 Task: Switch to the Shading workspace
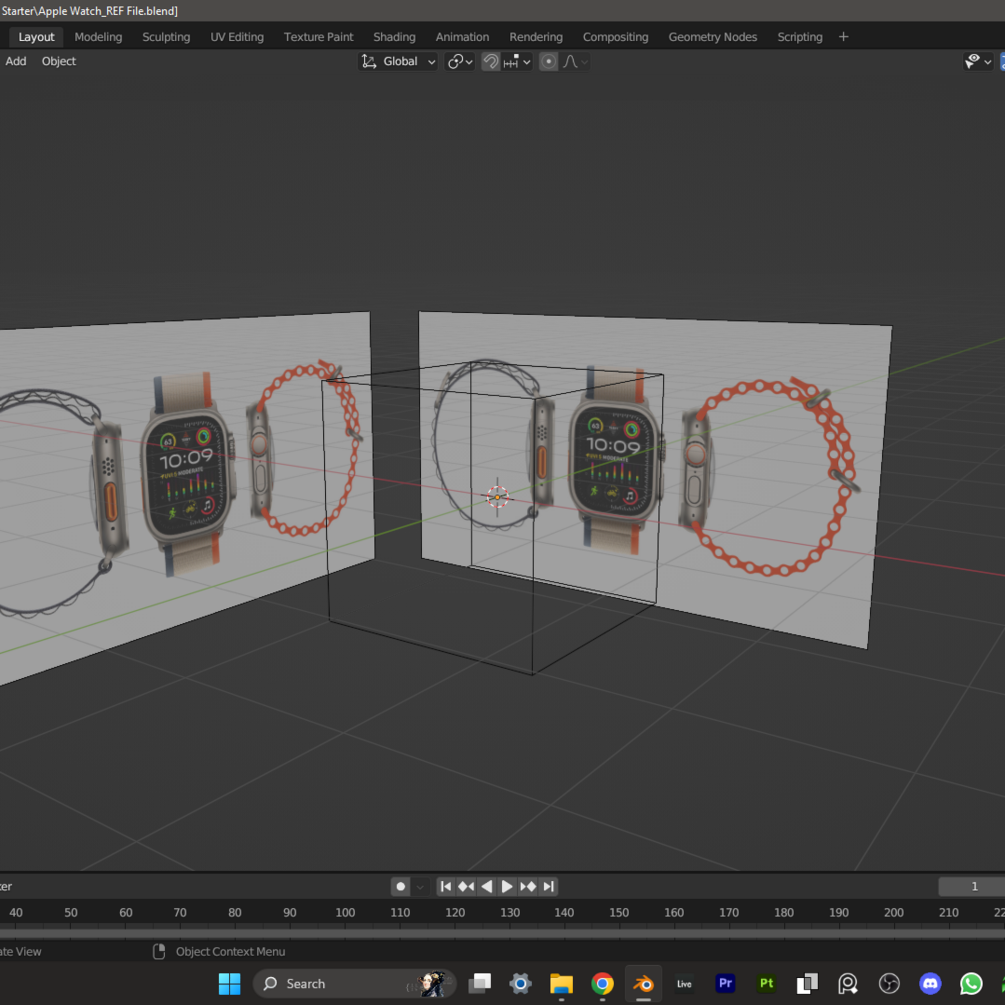[394, 37]
